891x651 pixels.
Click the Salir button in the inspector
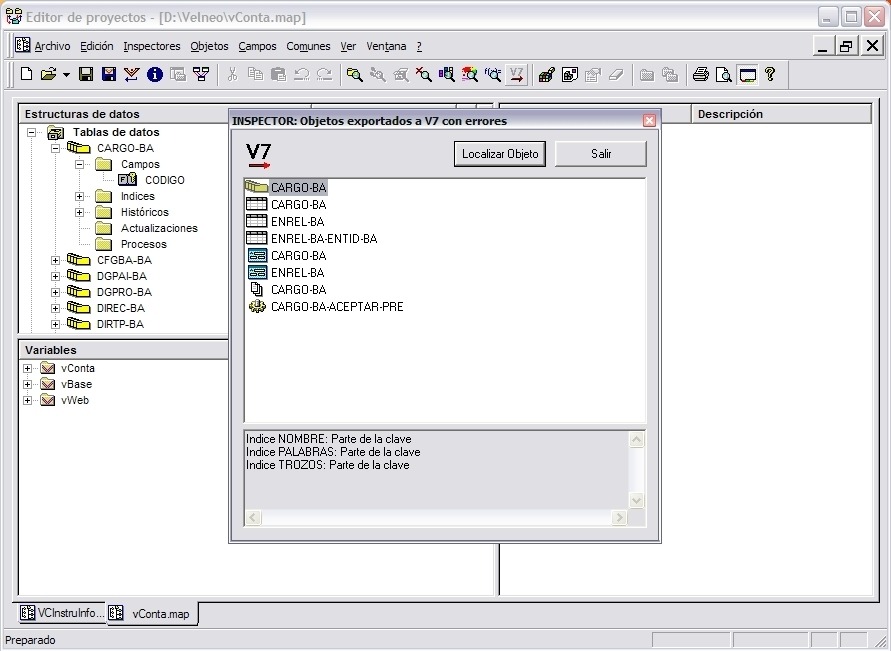[x=600, y=153]
